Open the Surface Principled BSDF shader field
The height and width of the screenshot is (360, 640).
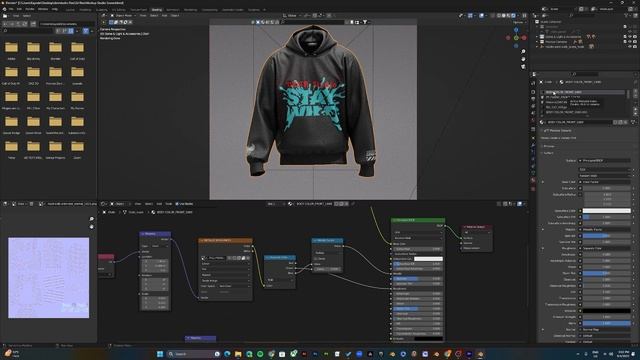pyautogui.click(x=604, y=161)
